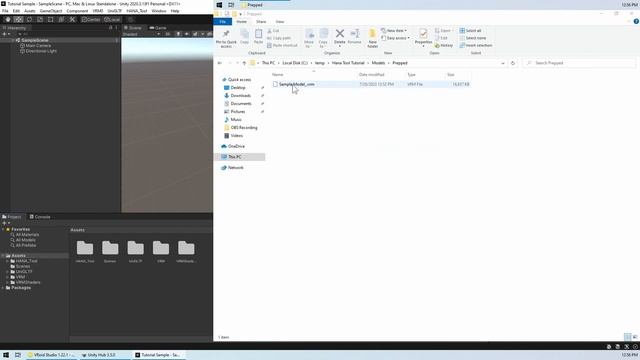The width and height of the screenshot is (640, 360).
Task: Open the File tab in Explorer
Action: (x=222, y=22)
